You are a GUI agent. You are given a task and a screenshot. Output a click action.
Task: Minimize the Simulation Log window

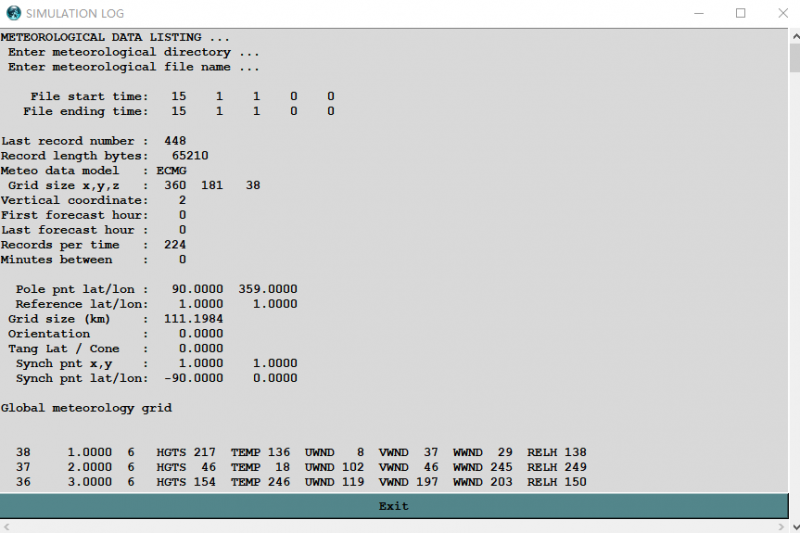(695, 13)
